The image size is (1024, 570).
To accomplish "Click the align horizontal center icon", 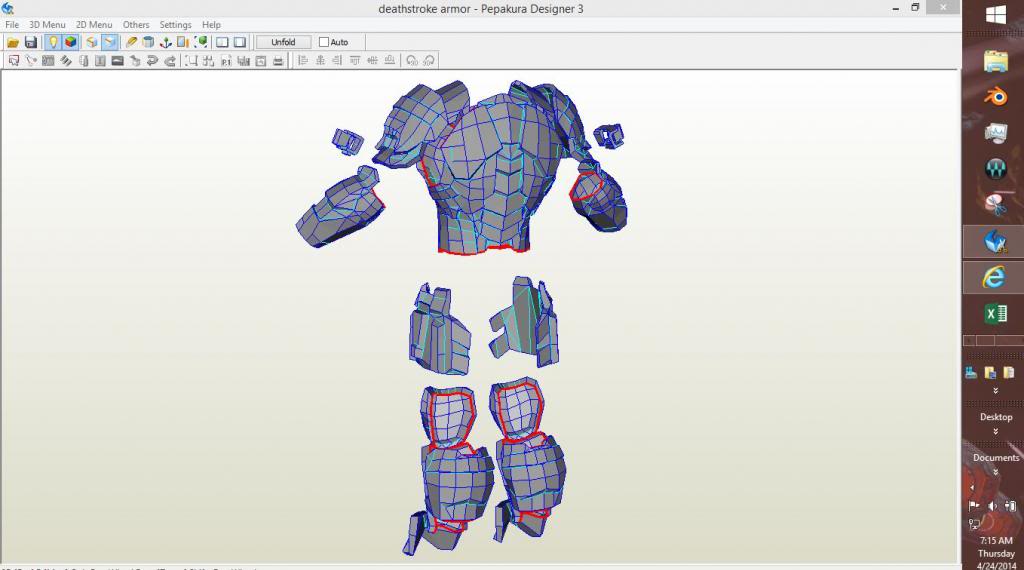I will 320,61.
